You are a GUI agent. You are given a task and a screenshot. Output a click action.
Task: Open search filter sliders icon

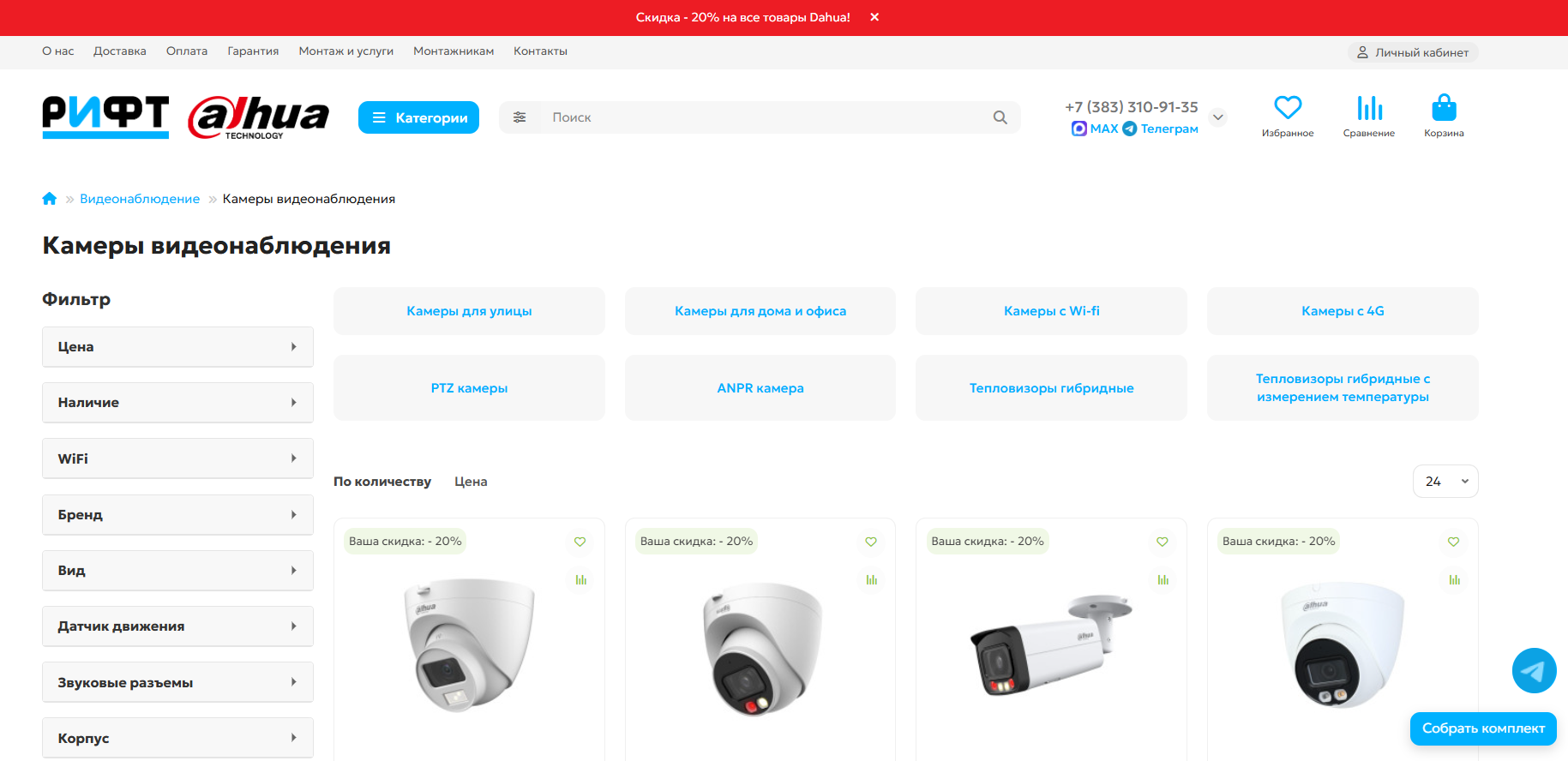point(520,117)
